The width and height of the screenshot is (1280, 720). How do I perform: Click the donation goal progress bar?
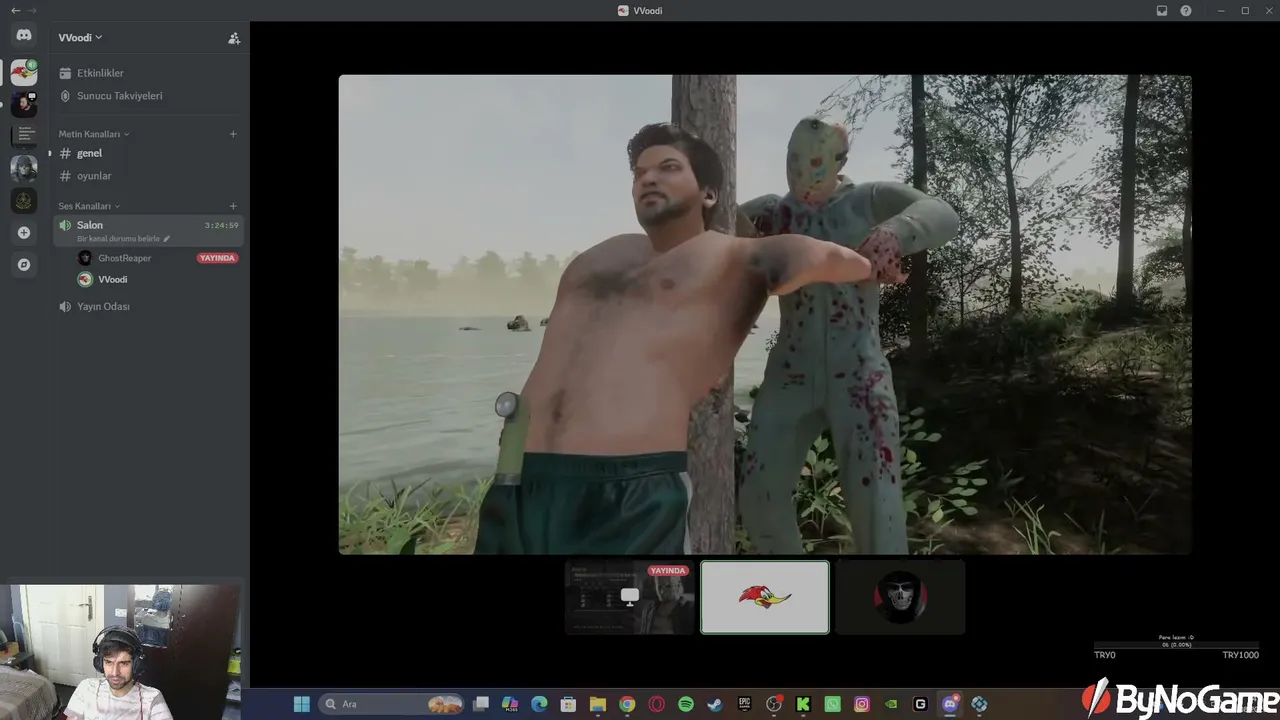coord(1176,645)
